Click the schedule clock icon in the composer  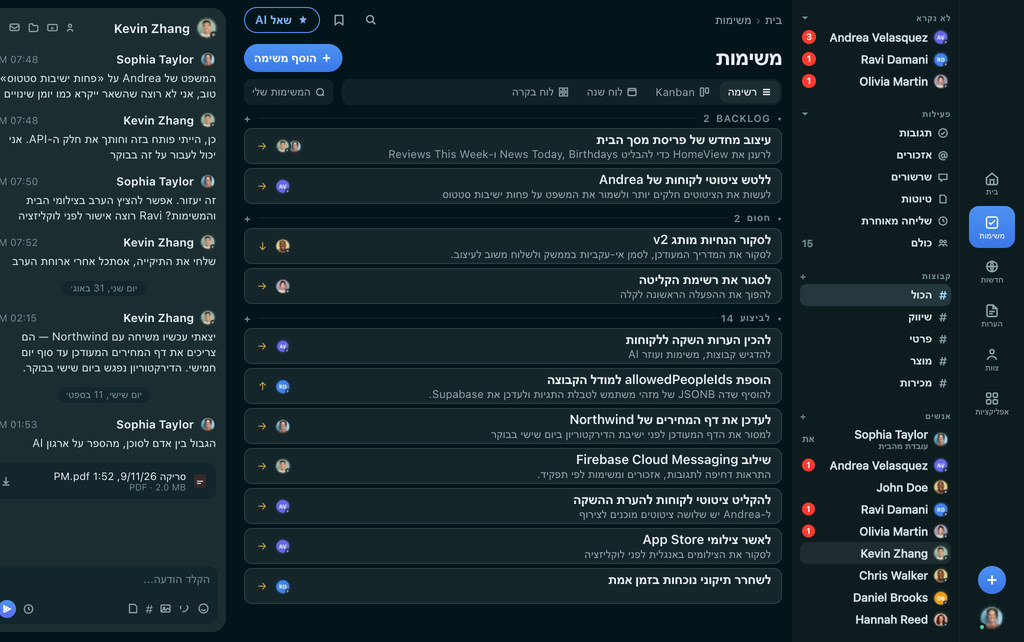(x=28, y=609)
